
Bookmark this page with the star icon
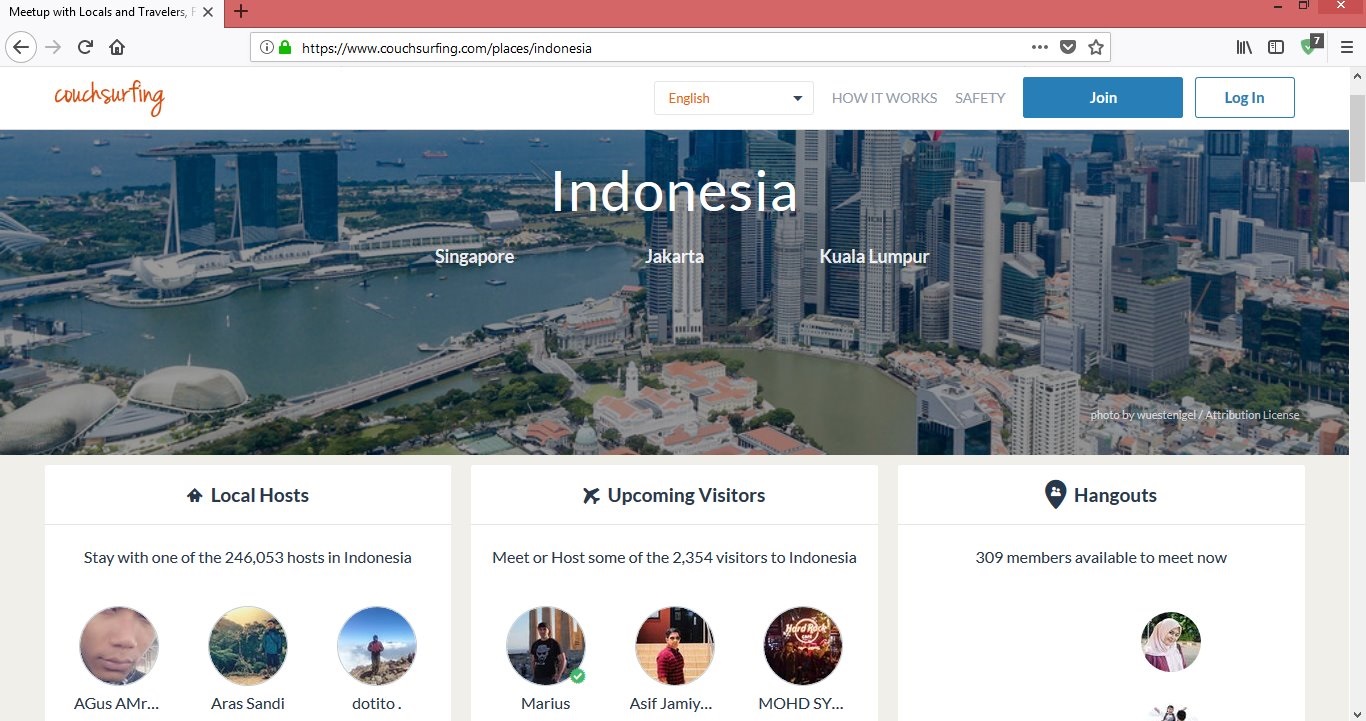1095,47
